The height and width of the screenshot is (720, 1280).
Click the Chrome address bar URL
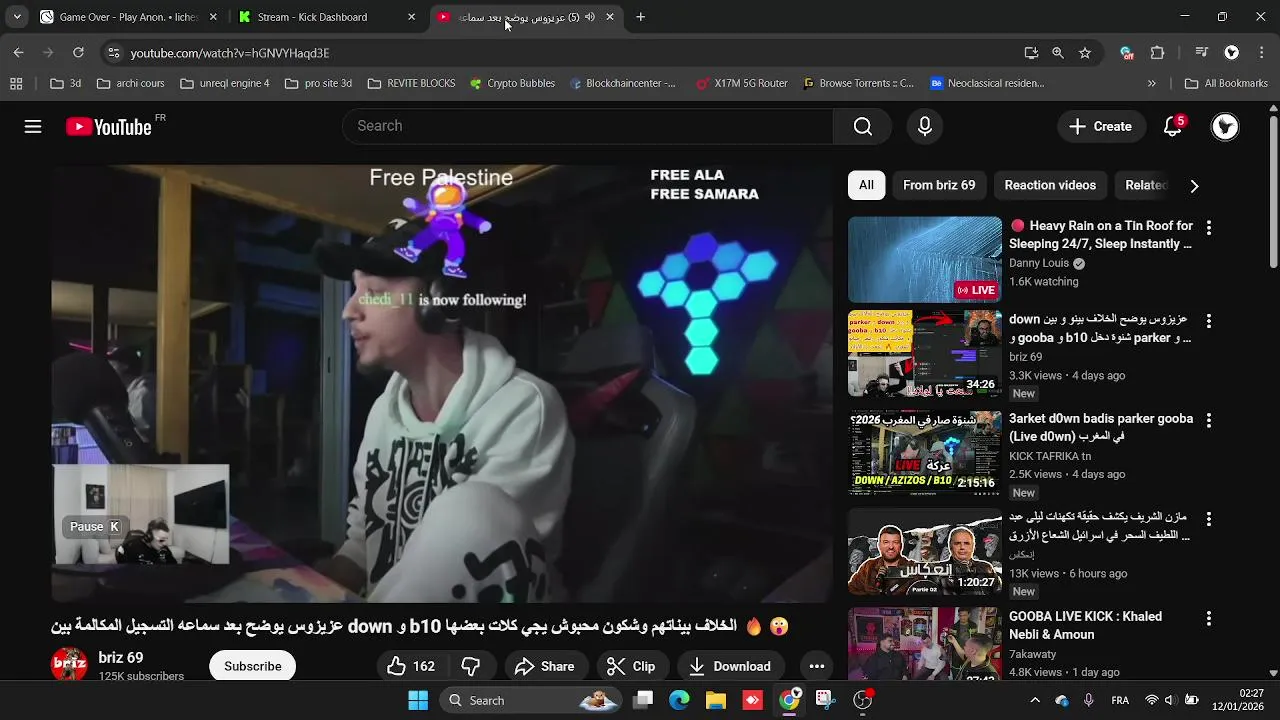(x=230, y=53)
